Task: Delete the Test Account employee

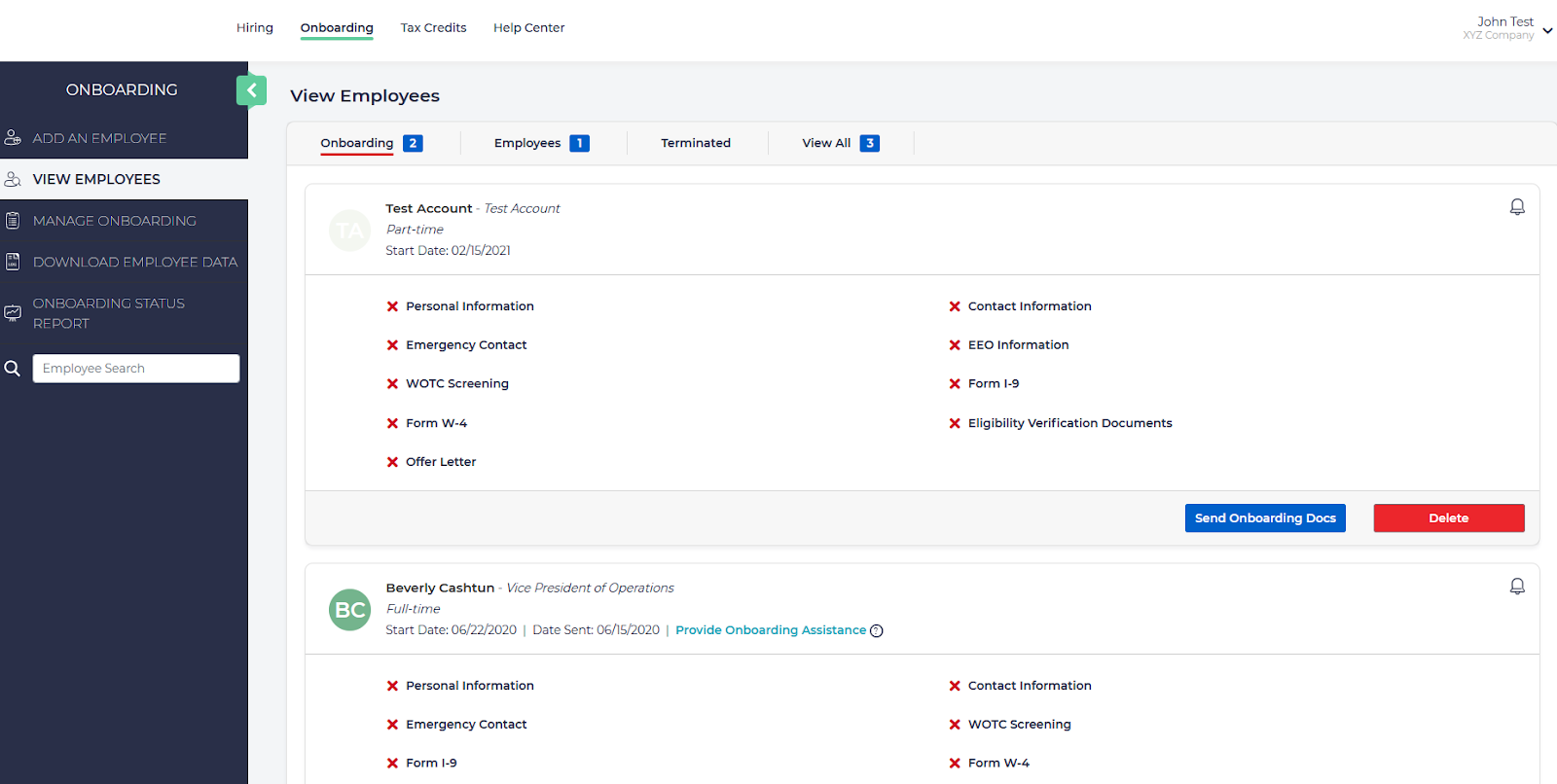Action: [x=1448, y=518]
